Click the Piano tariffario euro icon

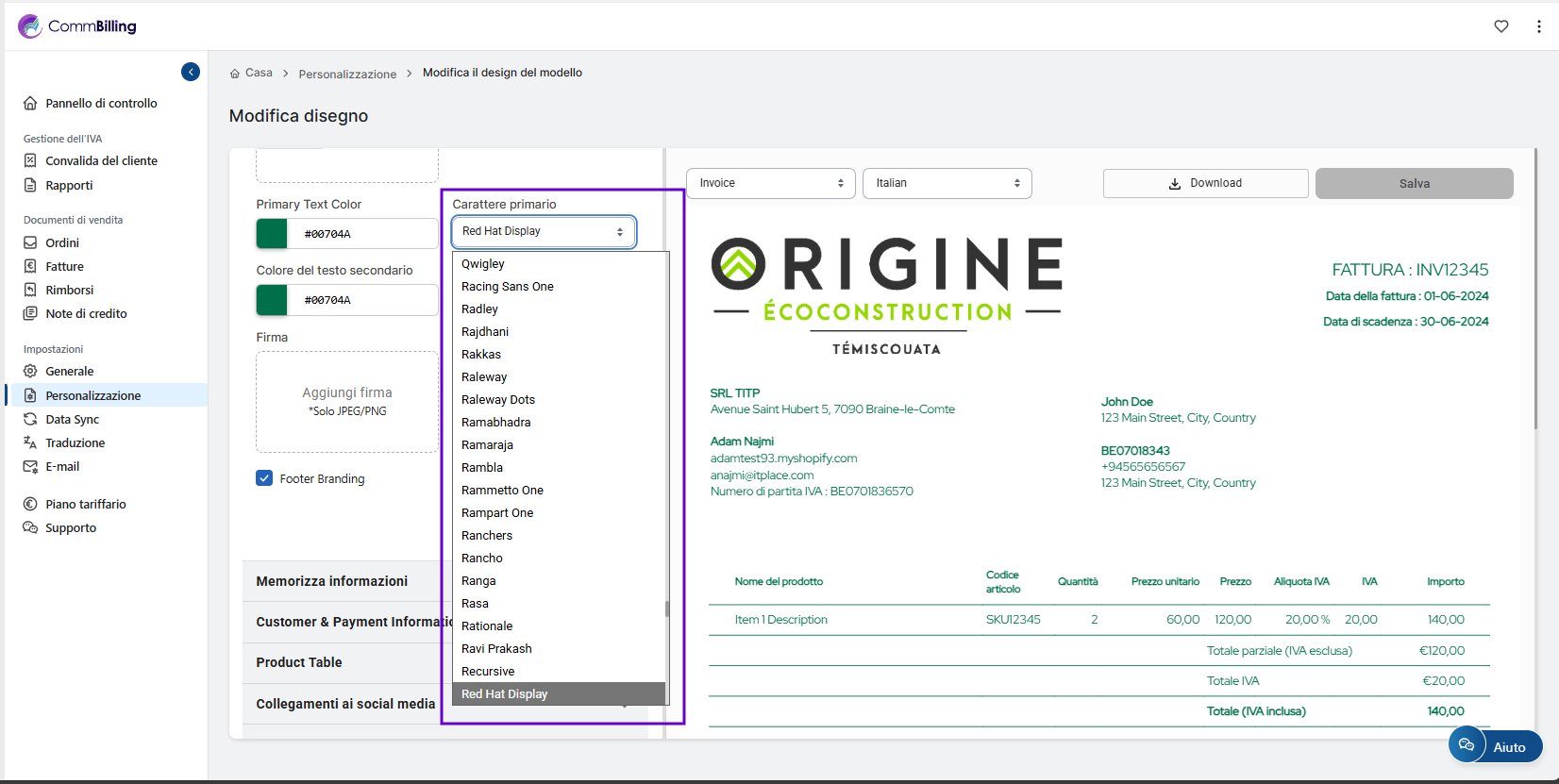click(30, 504)
